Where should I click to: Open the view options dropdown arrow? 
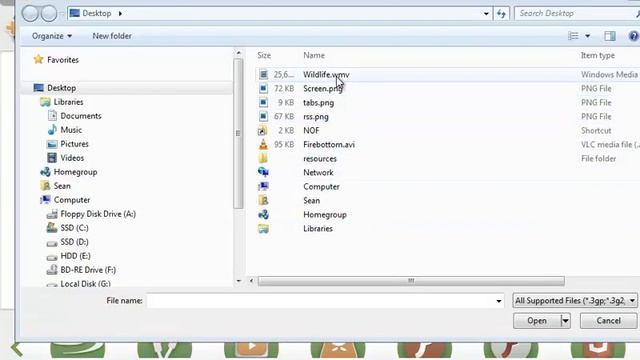tap(587, 36)
